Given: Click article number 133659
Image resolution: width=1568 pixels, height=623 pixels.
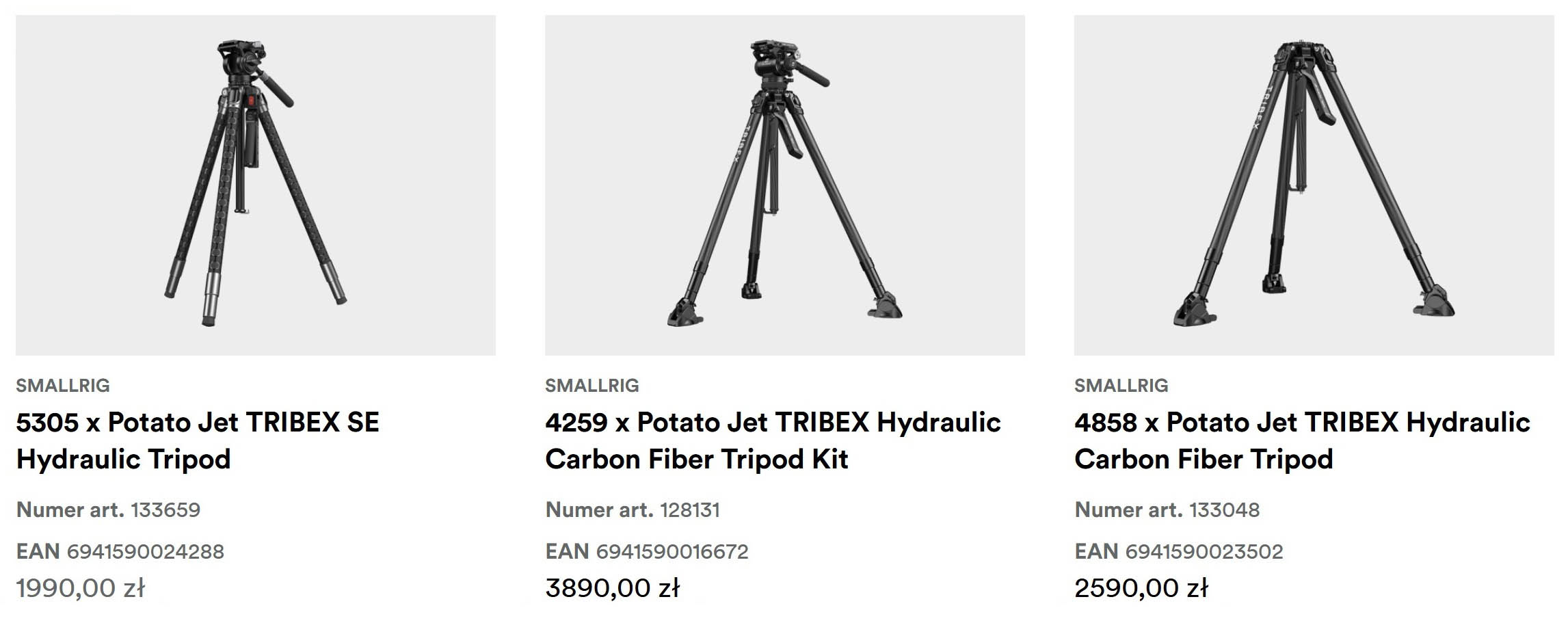Looking at the screenshot, I should pos(165,510).
